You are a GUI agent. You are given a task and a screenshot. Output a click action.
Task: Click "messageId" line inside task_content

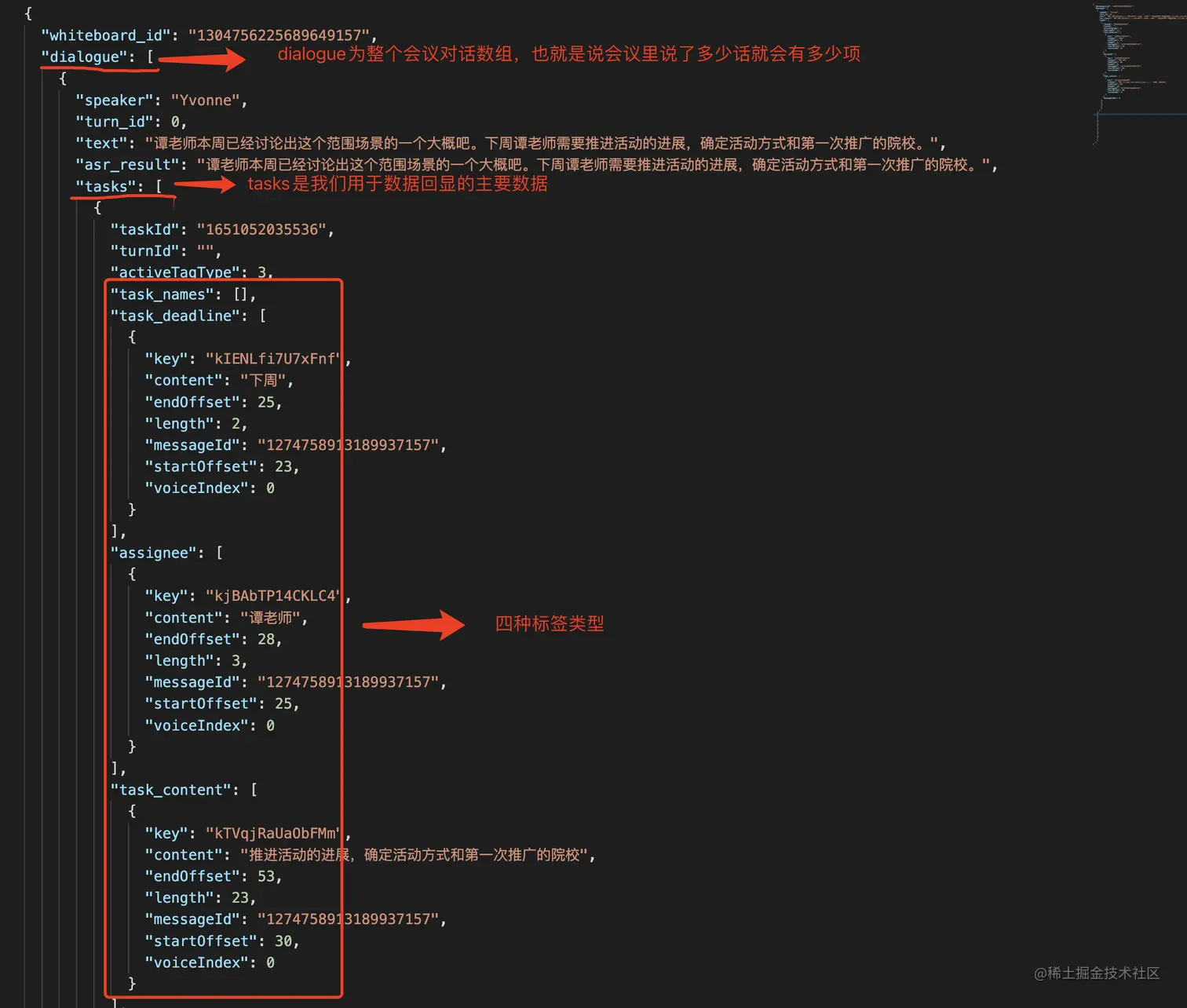(296, 919)
